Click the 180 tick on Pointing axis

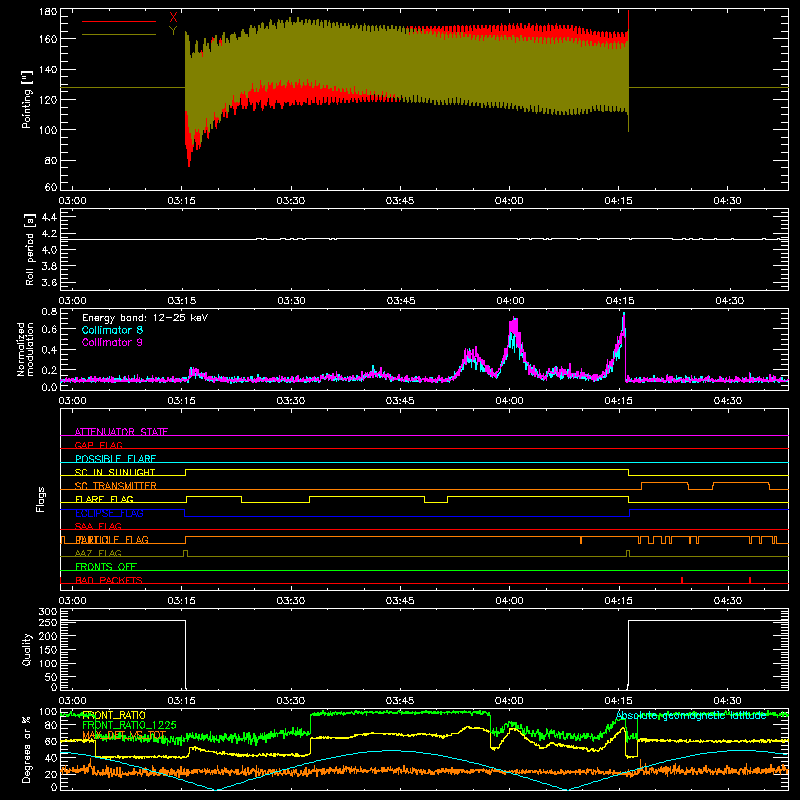click(48, 12)
